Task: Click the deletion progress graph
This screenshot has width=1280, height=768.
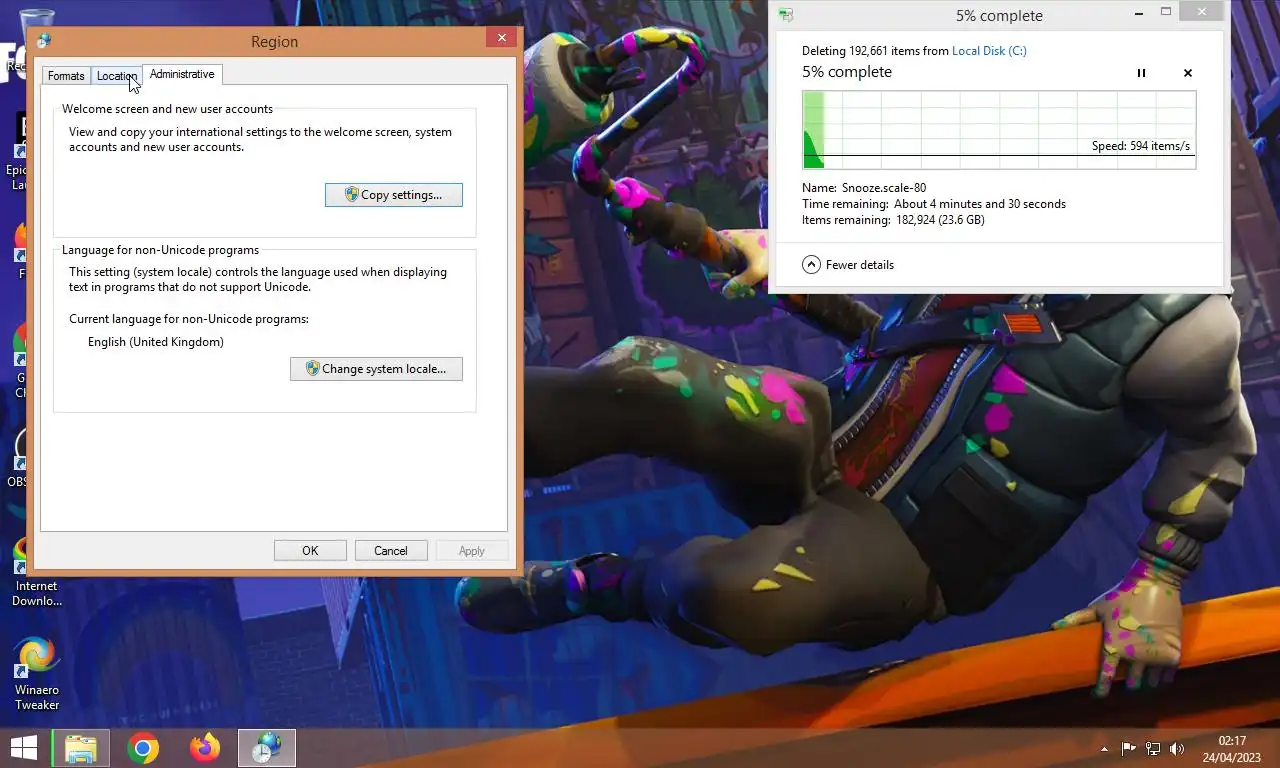Action: point(999,130)
